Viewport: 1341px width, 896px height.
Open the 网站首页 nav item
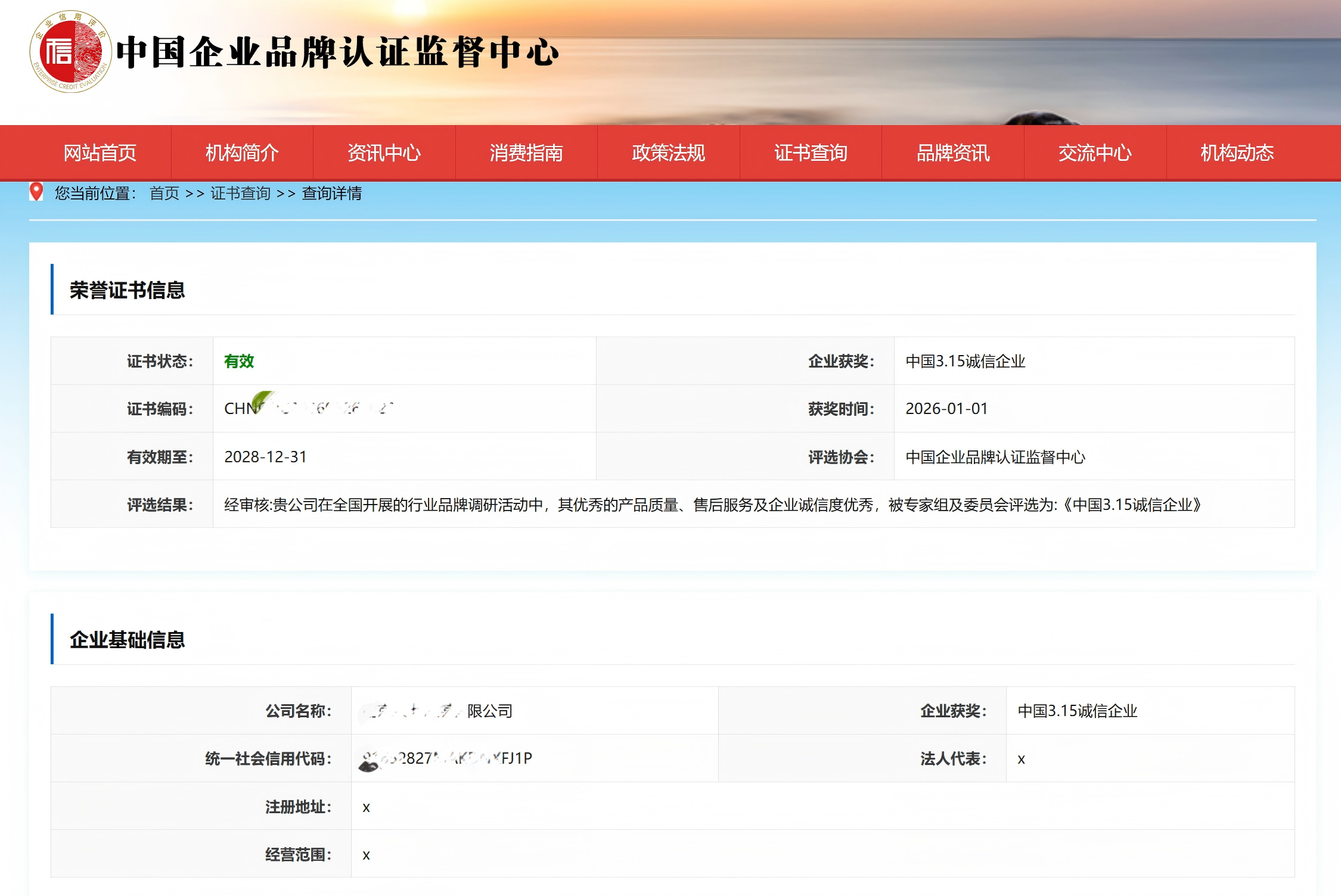(x=100, y=153)
